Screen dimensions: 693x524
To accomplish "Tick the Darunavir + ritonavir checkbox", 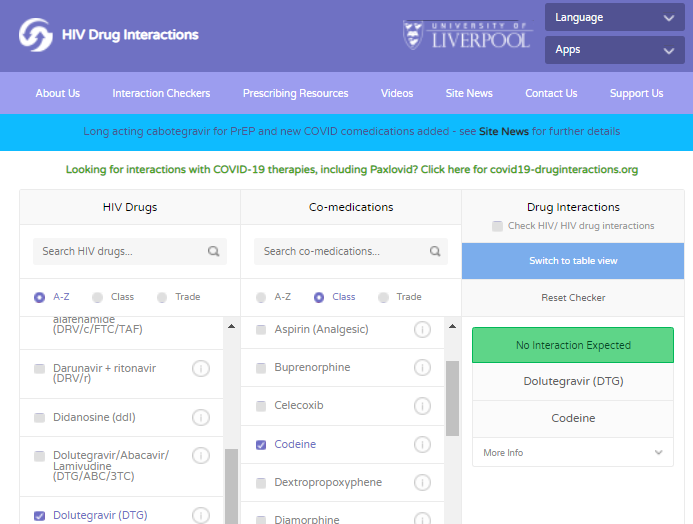I will 40,368.
